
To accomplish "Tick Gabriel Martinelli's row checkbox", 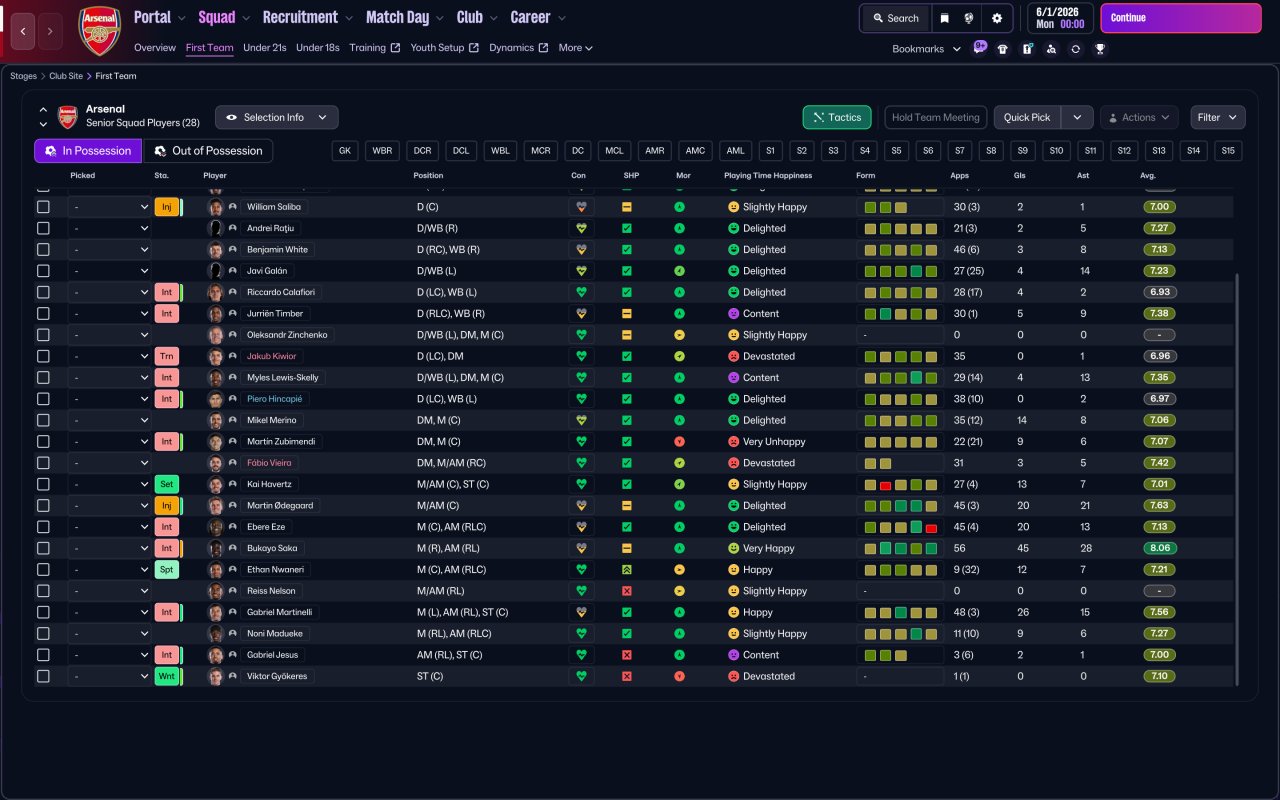I will click(x=43, y=612).
